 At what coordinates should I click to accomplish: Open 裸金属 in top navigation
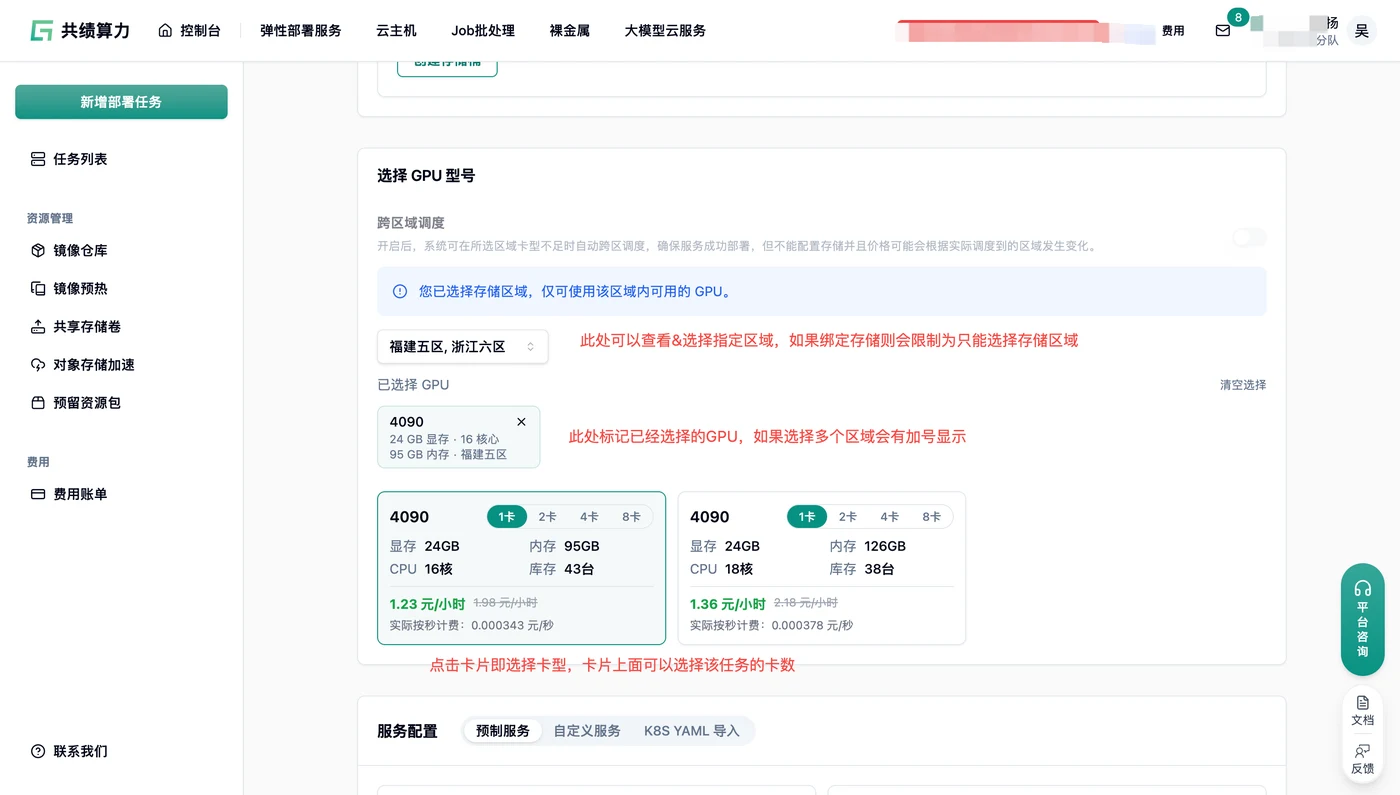coord(570,31)
